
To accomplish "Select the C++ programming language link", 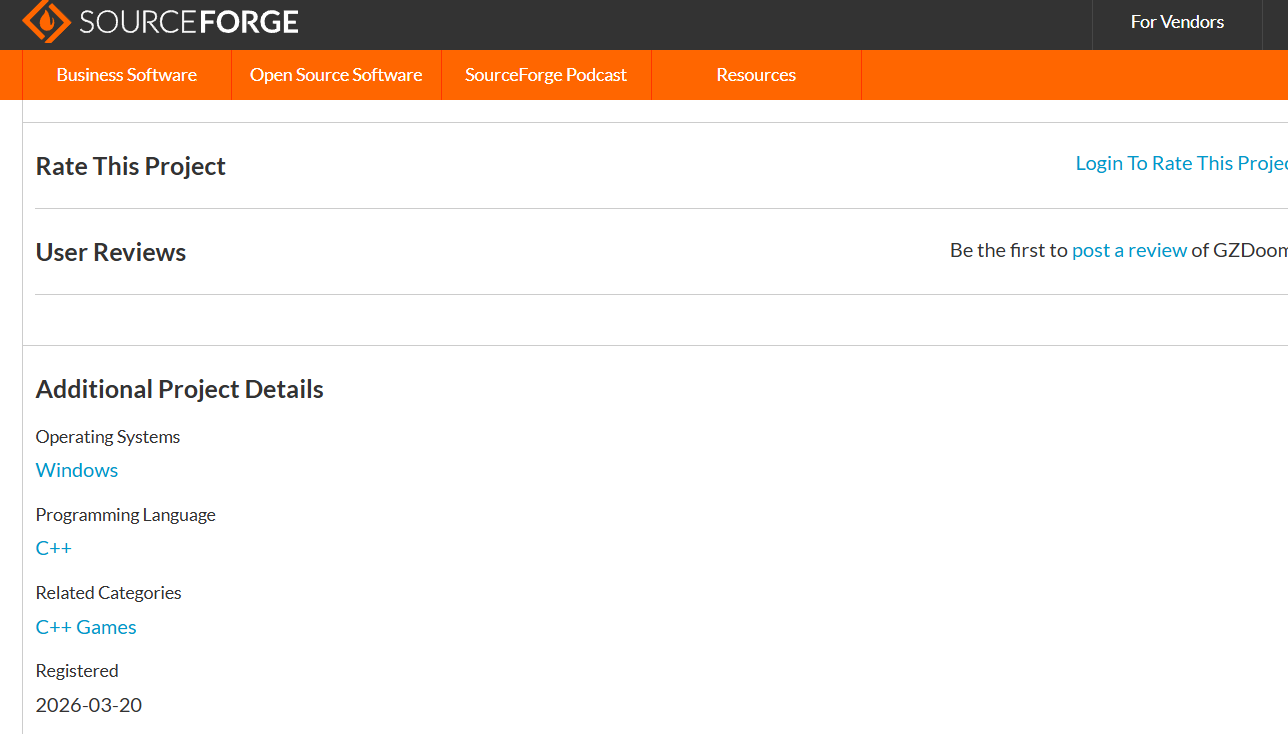I will click(x=54, y=548).
